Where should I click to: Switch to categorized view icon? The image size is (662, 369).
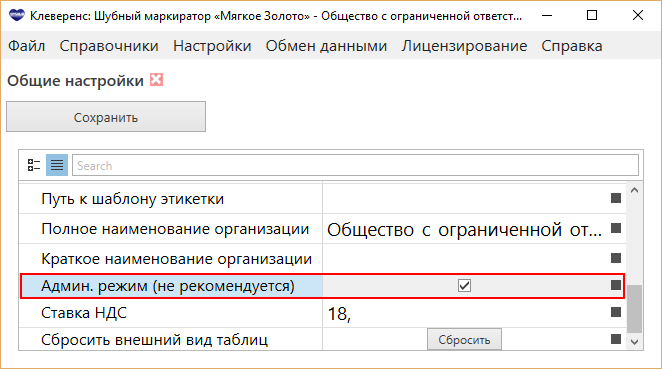(x=34, y=165)
